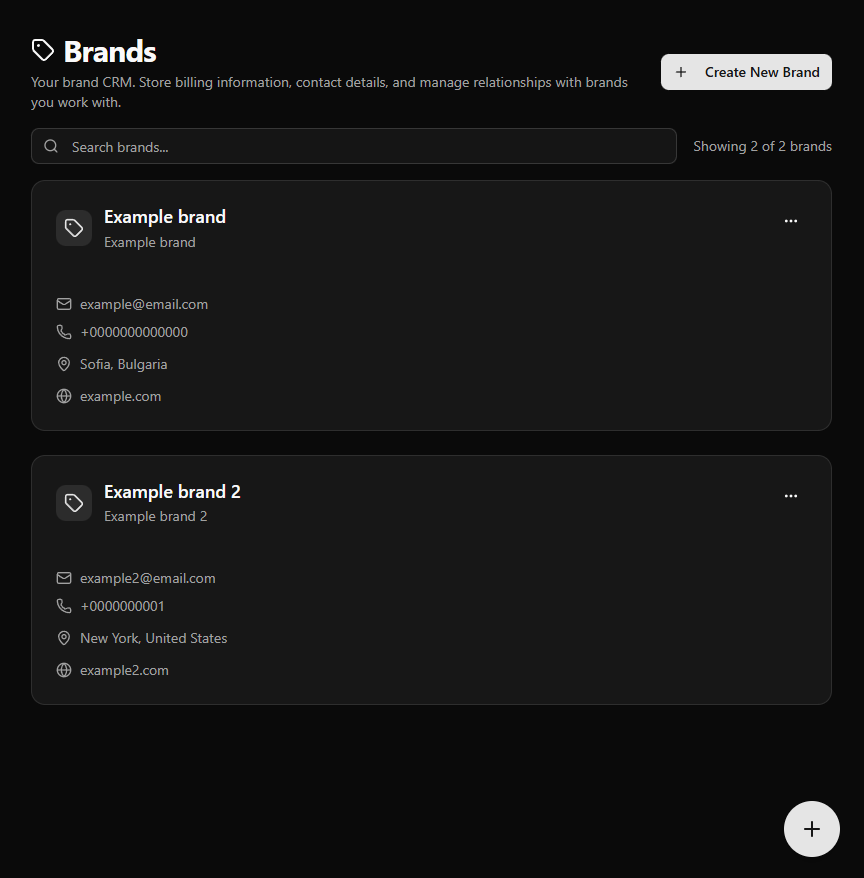Screen dimensions: 864x878
Task: Click the Brands tag icon in the header
Action: click(43, 50)
